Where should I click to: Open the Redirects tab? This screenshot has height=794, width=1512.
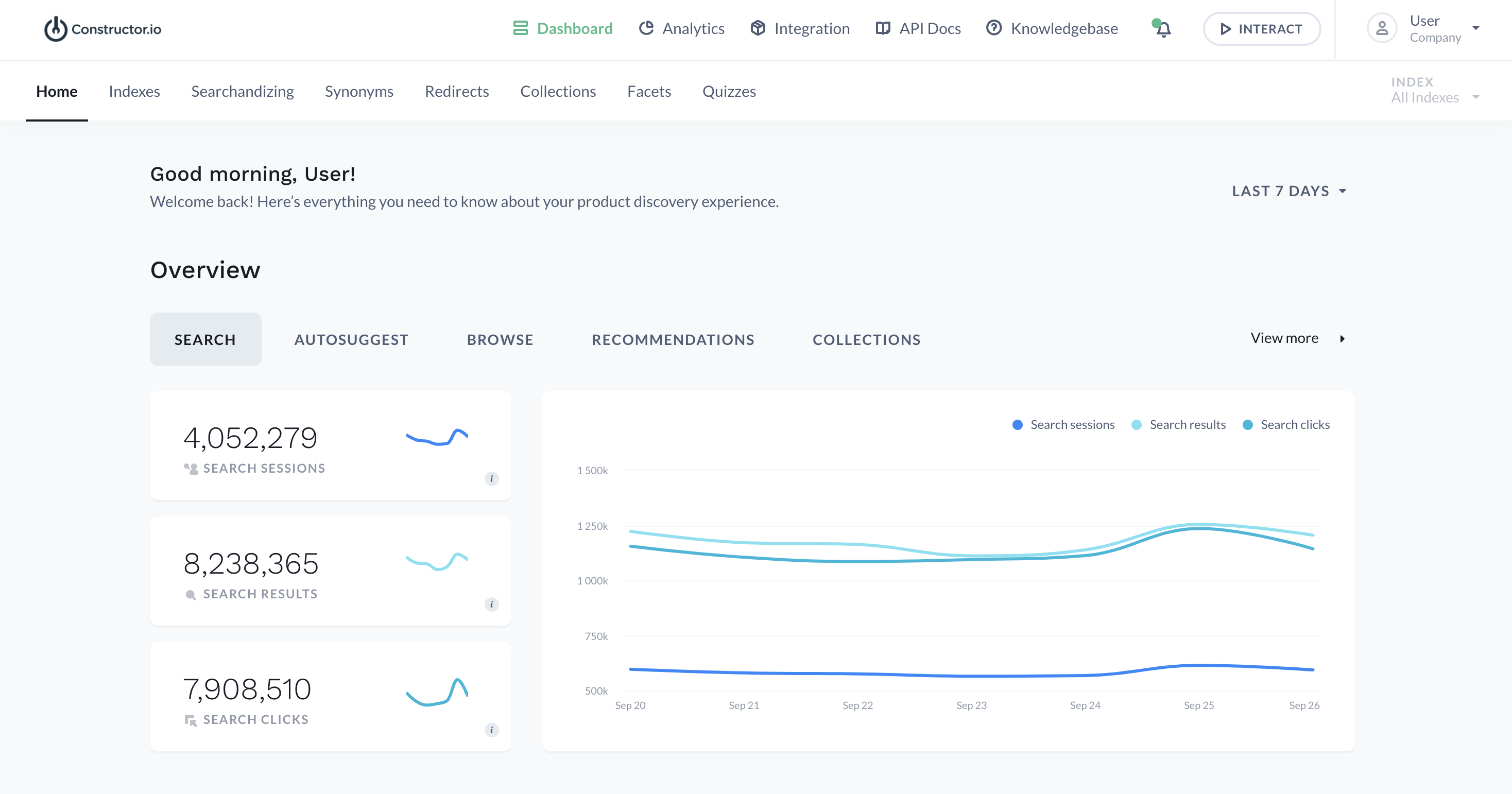[457, 91]
